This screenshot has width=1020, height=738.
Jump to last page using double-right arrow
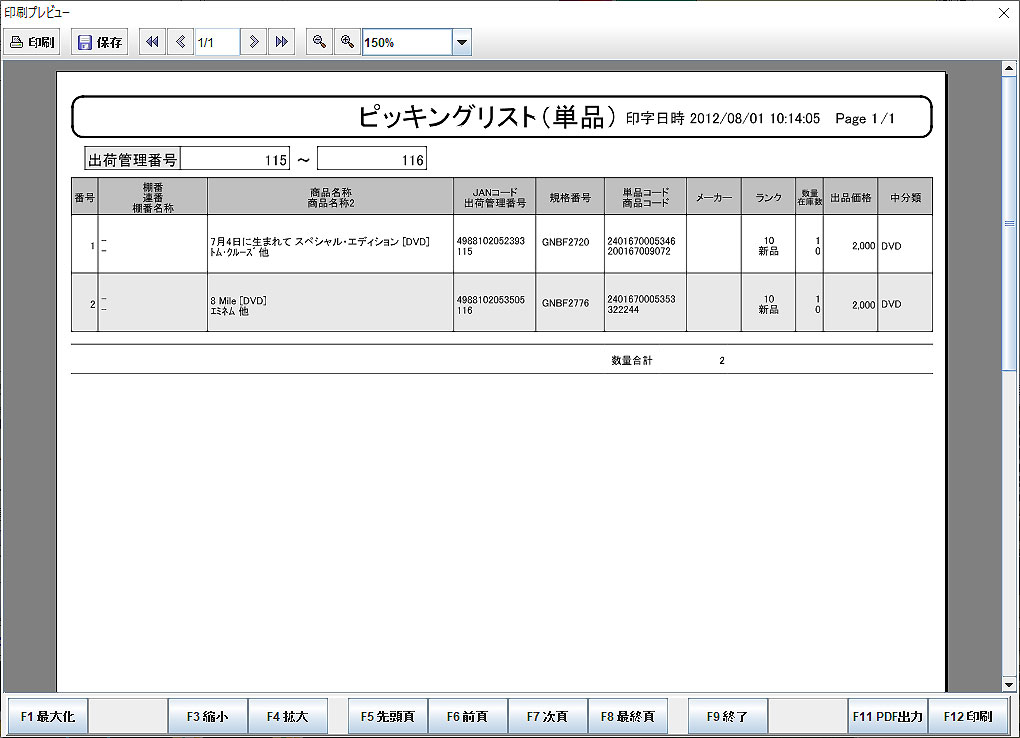tap(282, 42)
